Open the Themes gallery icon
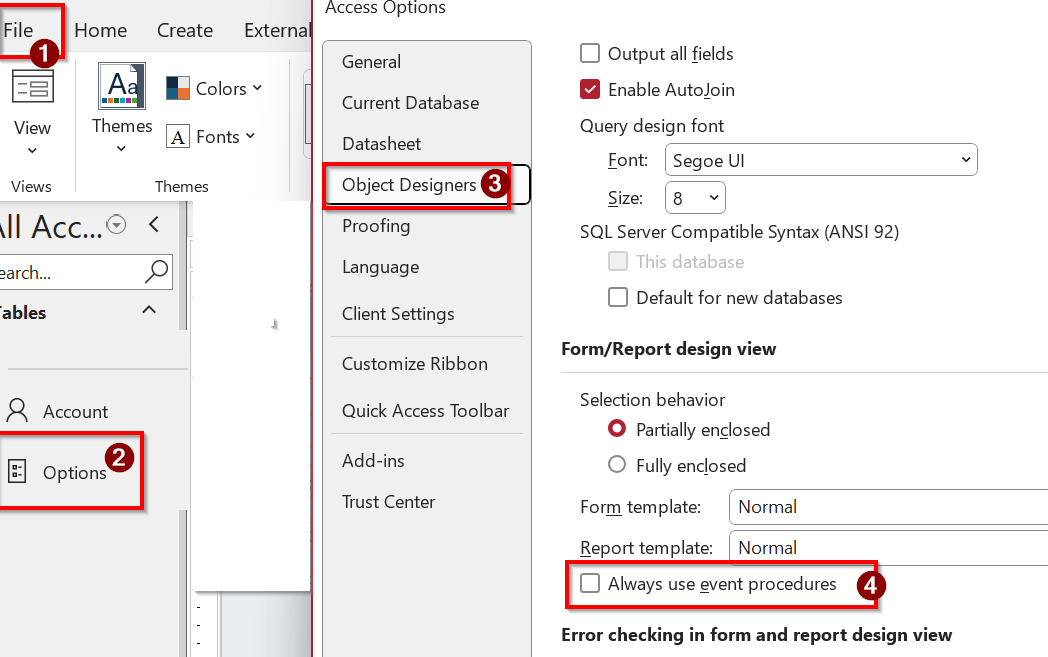This screenshot has height=657, width=1048. (x=122, y=86)
